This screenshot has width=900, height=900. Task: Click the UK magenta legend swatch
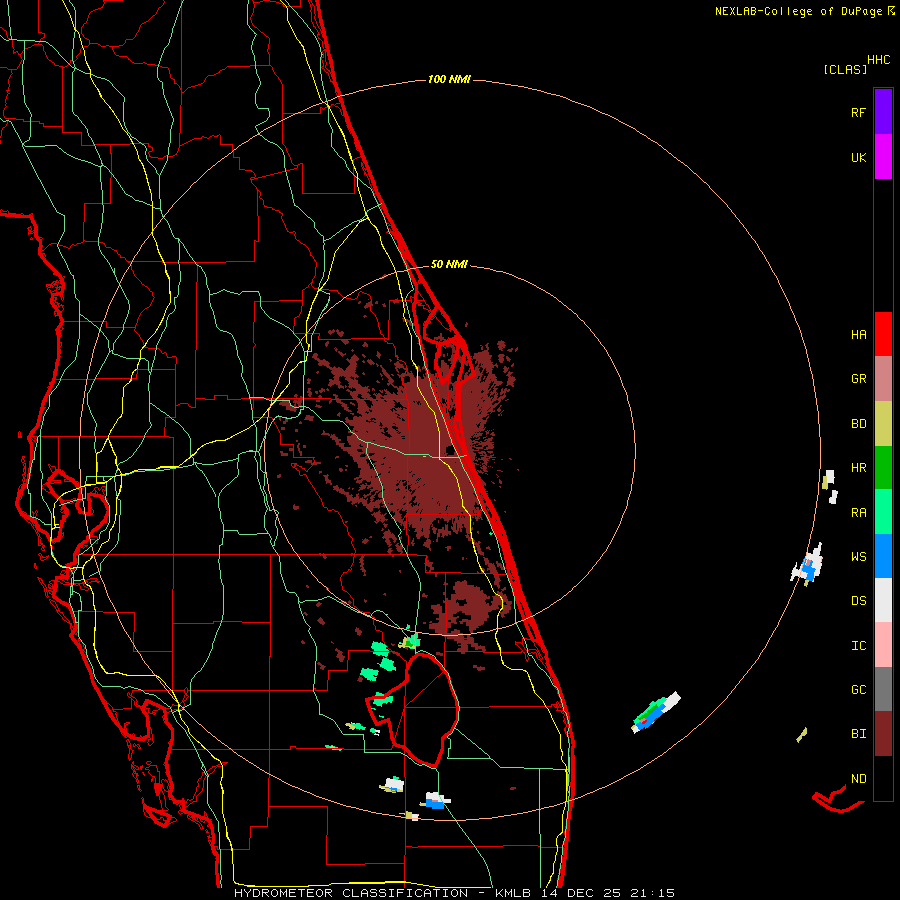pyautogui.click(x=883, y=157)
